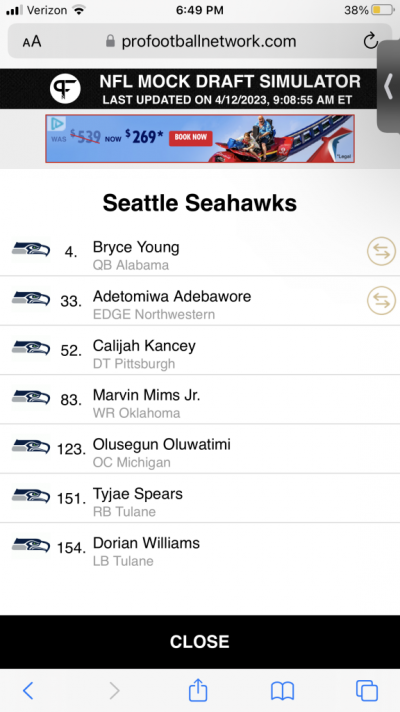Tap BOOK NOW in the cruise ad
The height and width of the screenshot is (712, 400).
click(x=191, y=138)
